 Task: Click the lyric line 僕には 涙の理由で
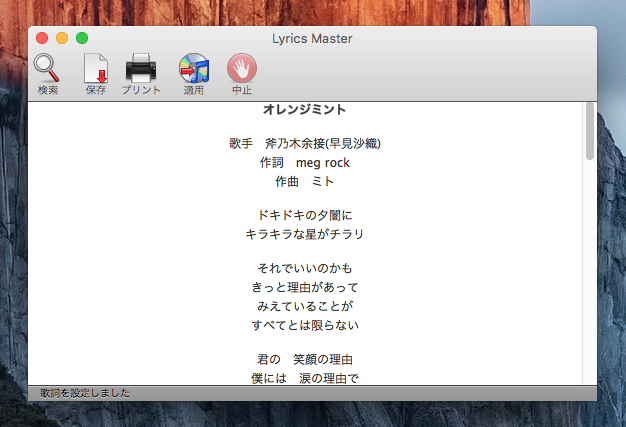(305, 378)
